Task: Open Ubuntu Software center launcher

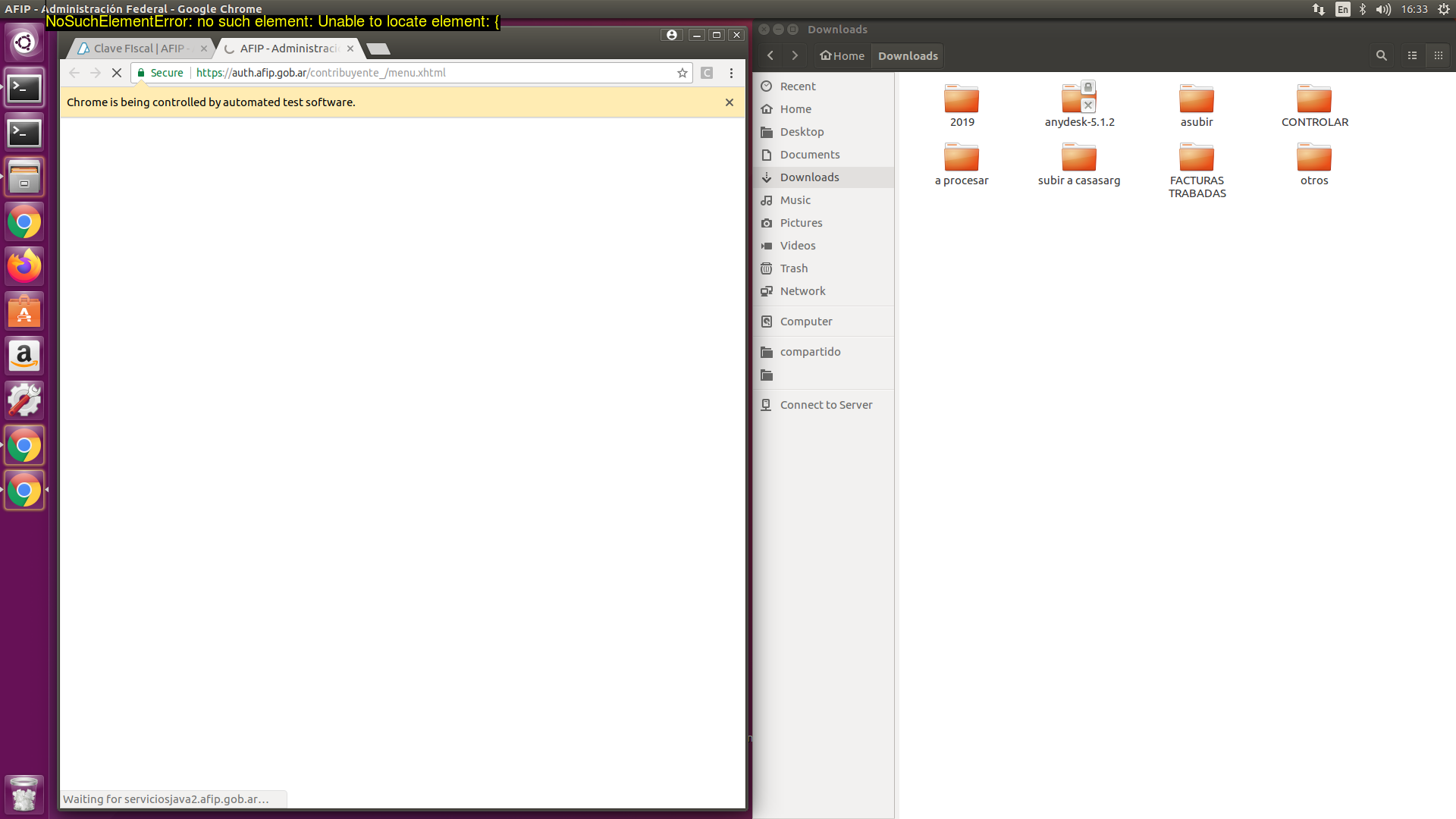Action: (x=24, y=311)
